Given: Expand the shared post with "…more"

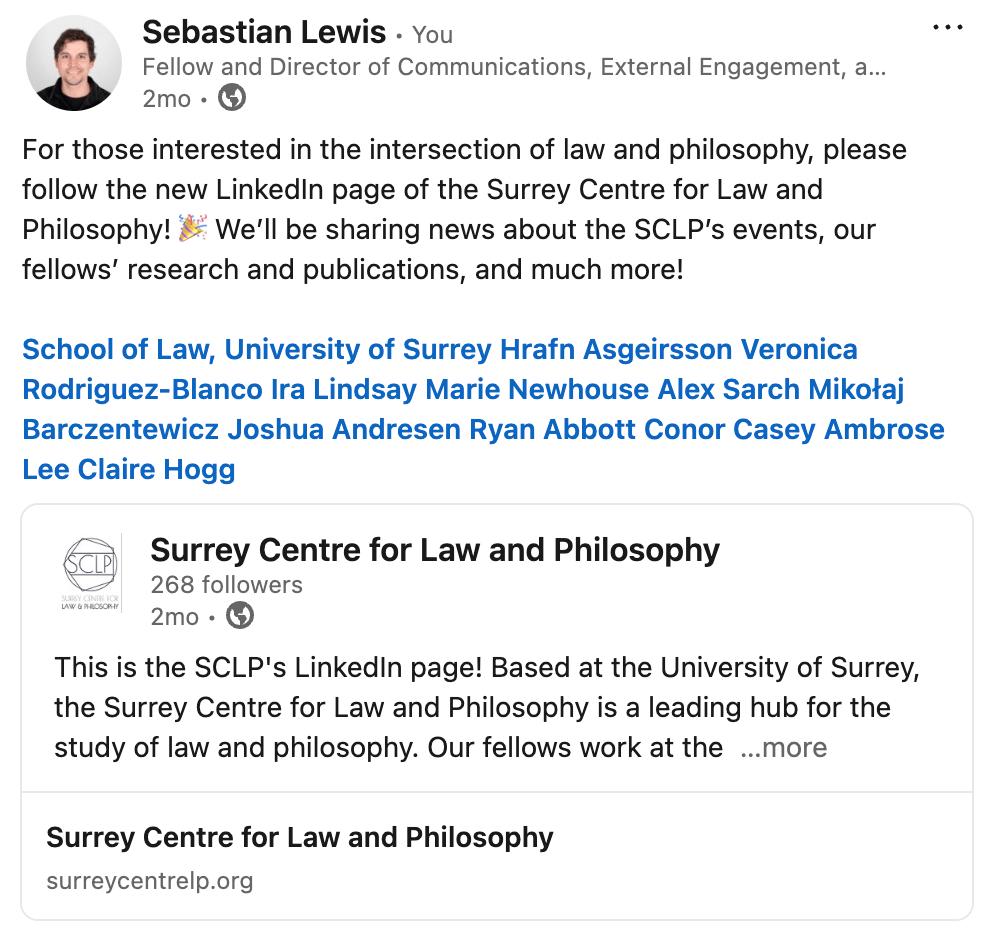Looking at the screenshot, I should coord(783,748).
